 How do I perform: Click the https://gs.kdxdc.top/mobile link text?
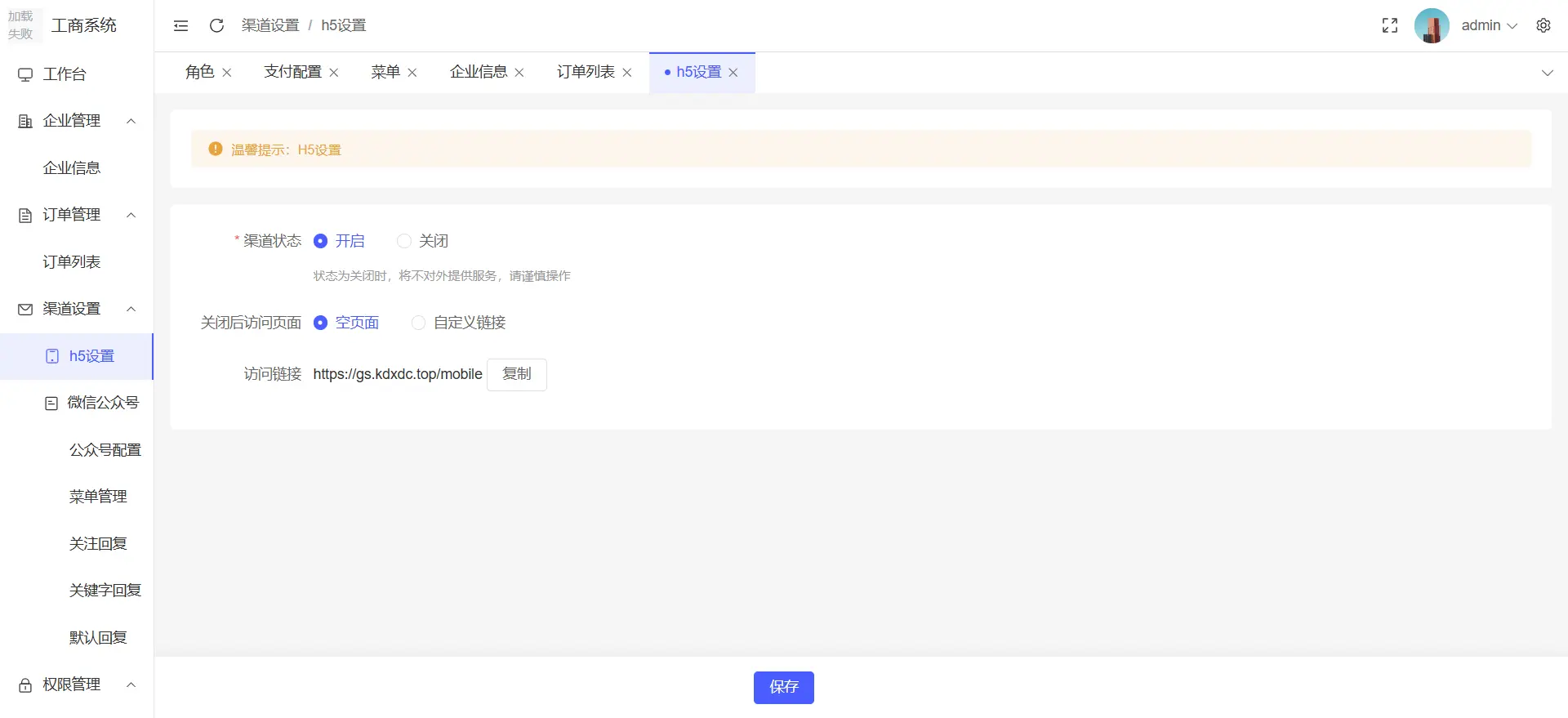(x=398, y=374)
